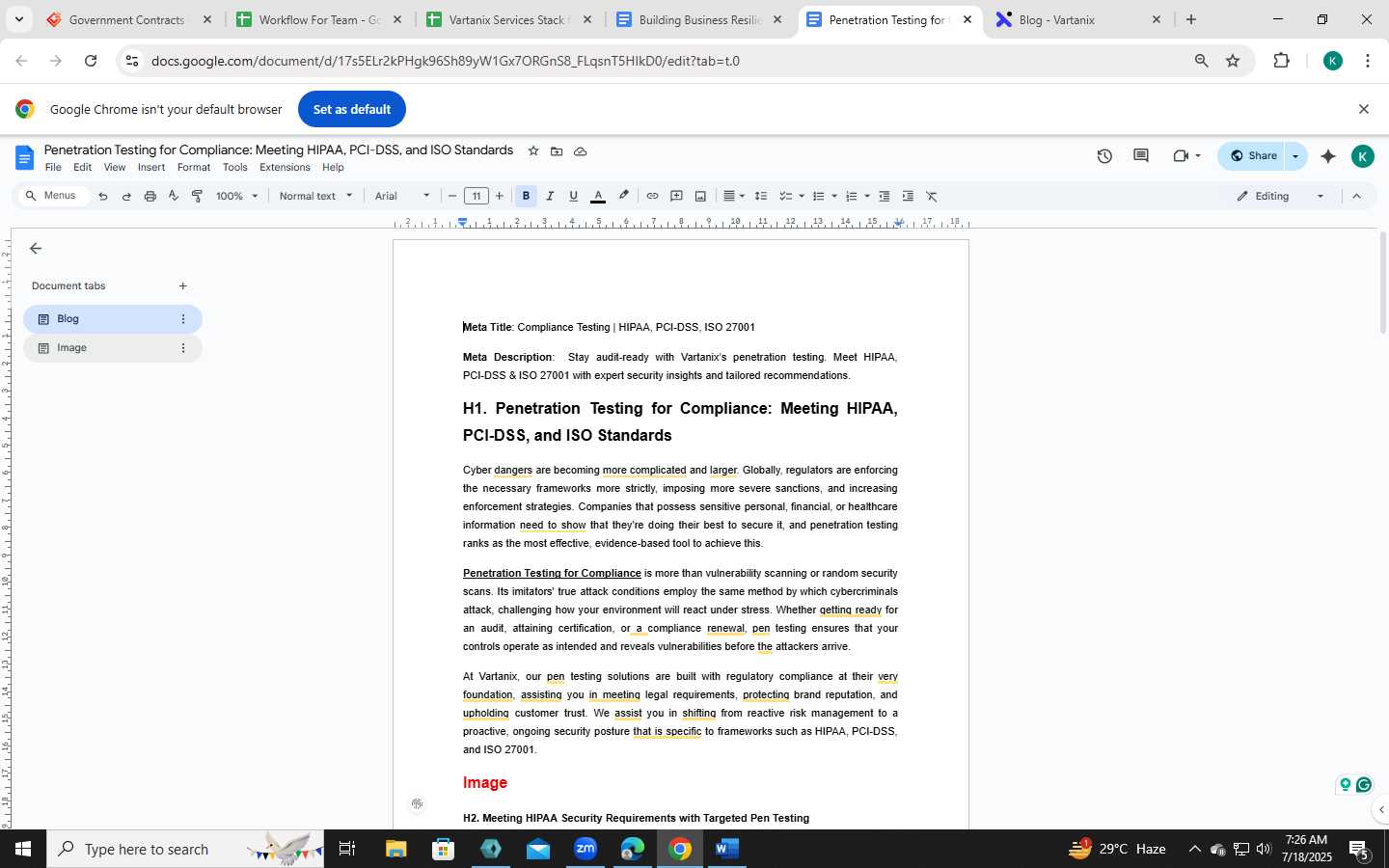The width and height of the screenshot is (1389, 868).
Task: Open line and paragraph spacing
Action: [x=761, y=196]
